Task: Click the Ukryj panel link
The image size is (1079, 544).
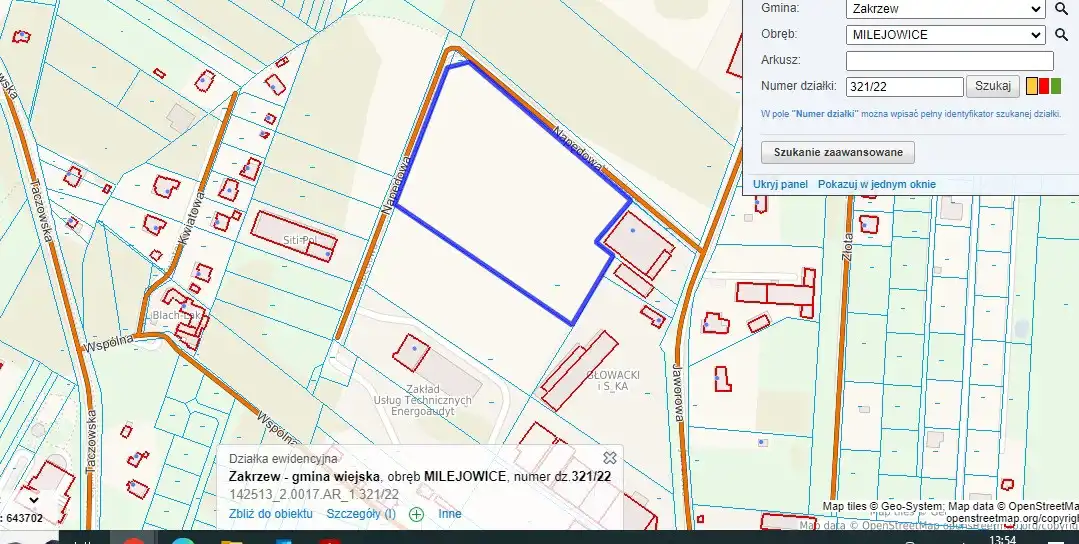Action: point(780,184)
